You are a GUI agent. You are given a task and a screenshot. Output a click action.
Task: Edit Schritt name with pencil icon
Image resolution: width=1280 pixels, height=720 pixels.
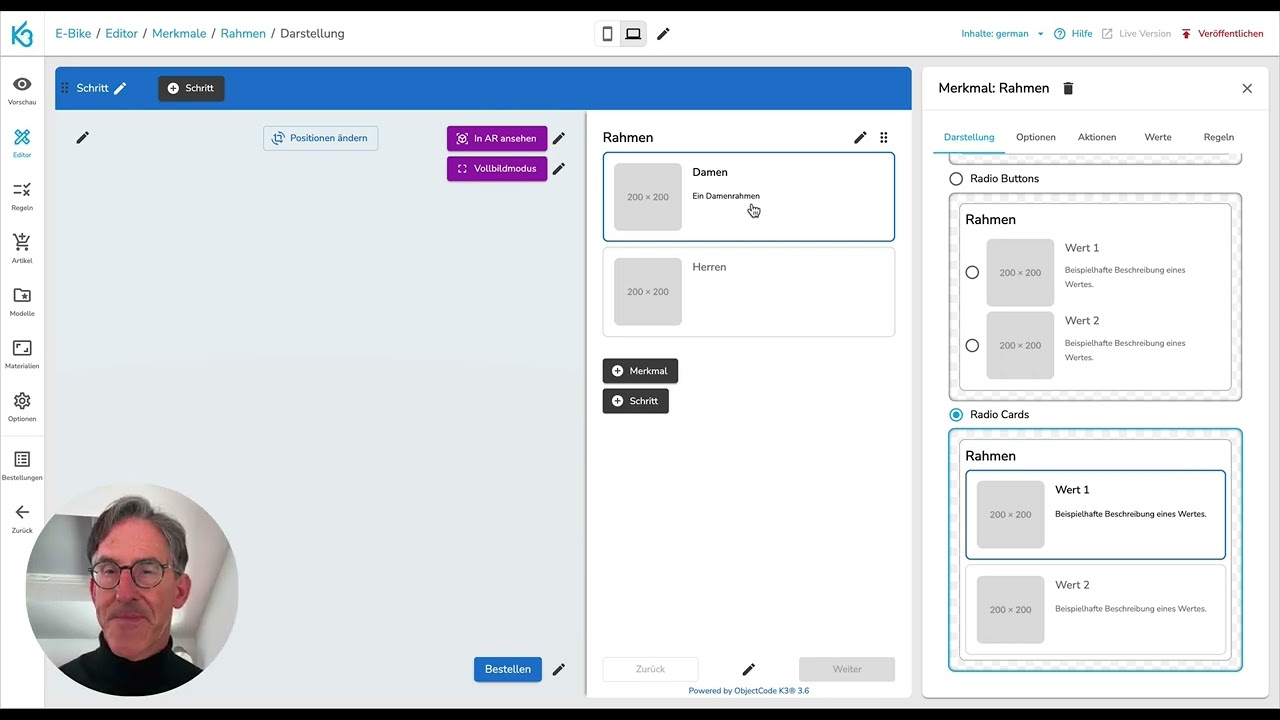tap(120, 88)
